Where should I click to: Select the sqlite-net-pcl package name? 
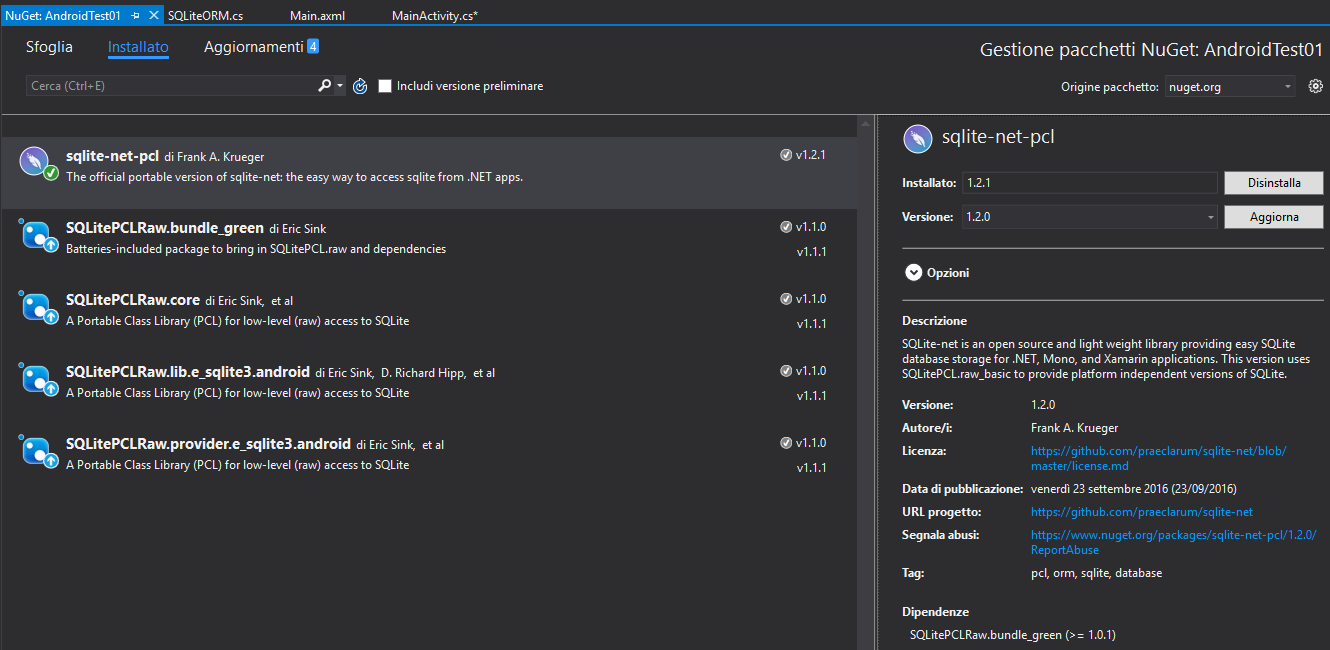[x=112, y=155]
